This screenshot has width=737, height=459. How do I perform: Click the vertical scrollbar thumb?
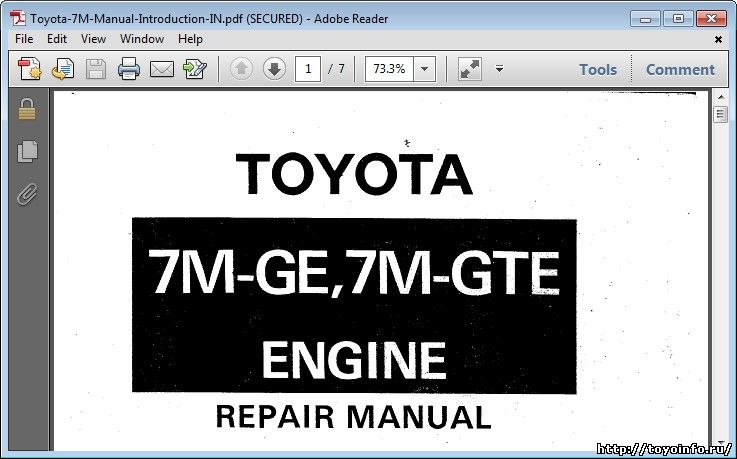(x=720, y=114)
